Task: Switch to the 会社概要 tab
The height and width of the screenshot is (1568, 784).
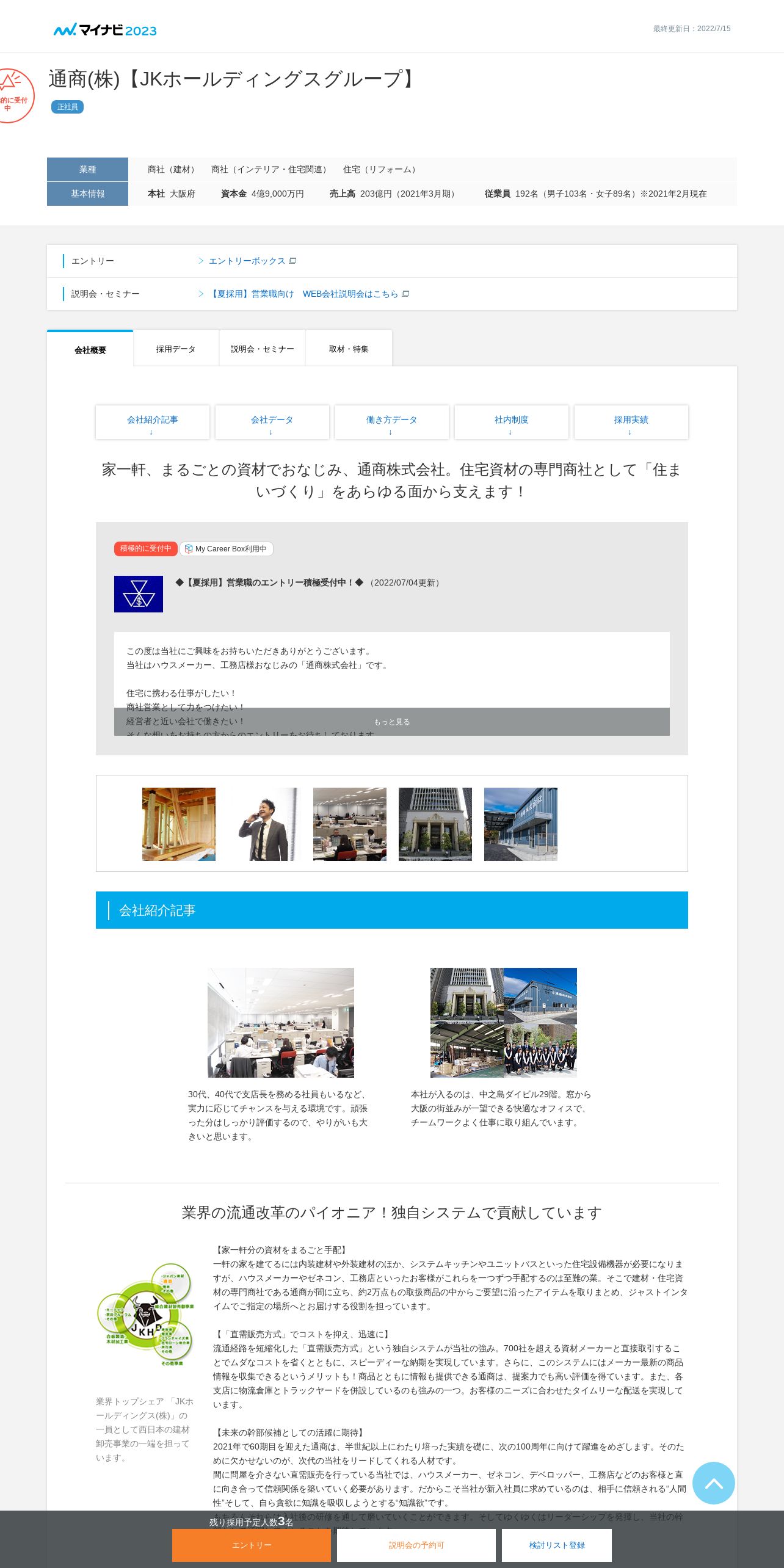Action: click(x=90, y=349)
